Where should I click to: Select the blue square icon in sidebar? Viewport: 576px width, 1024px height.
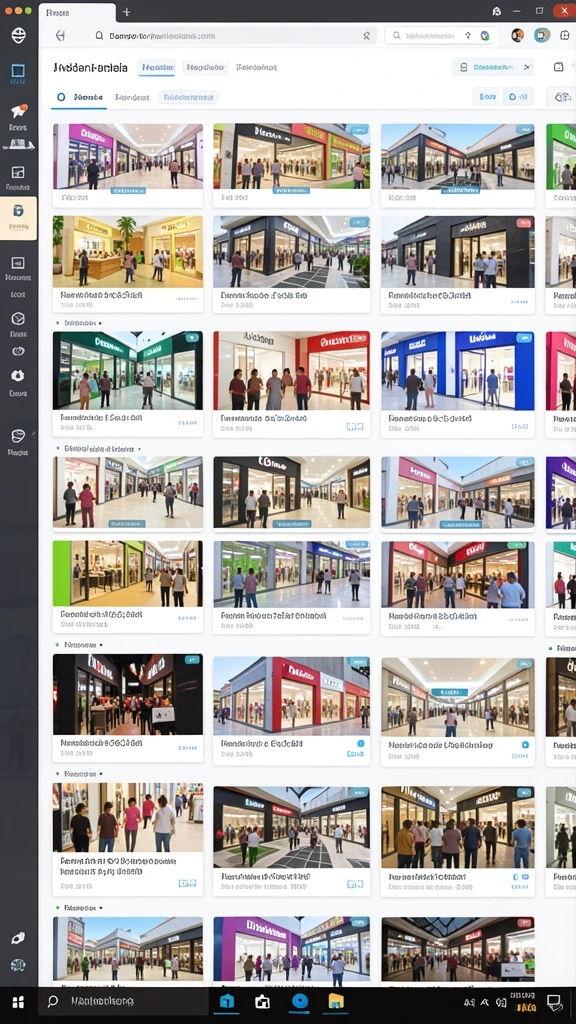[x=18, y=71]
